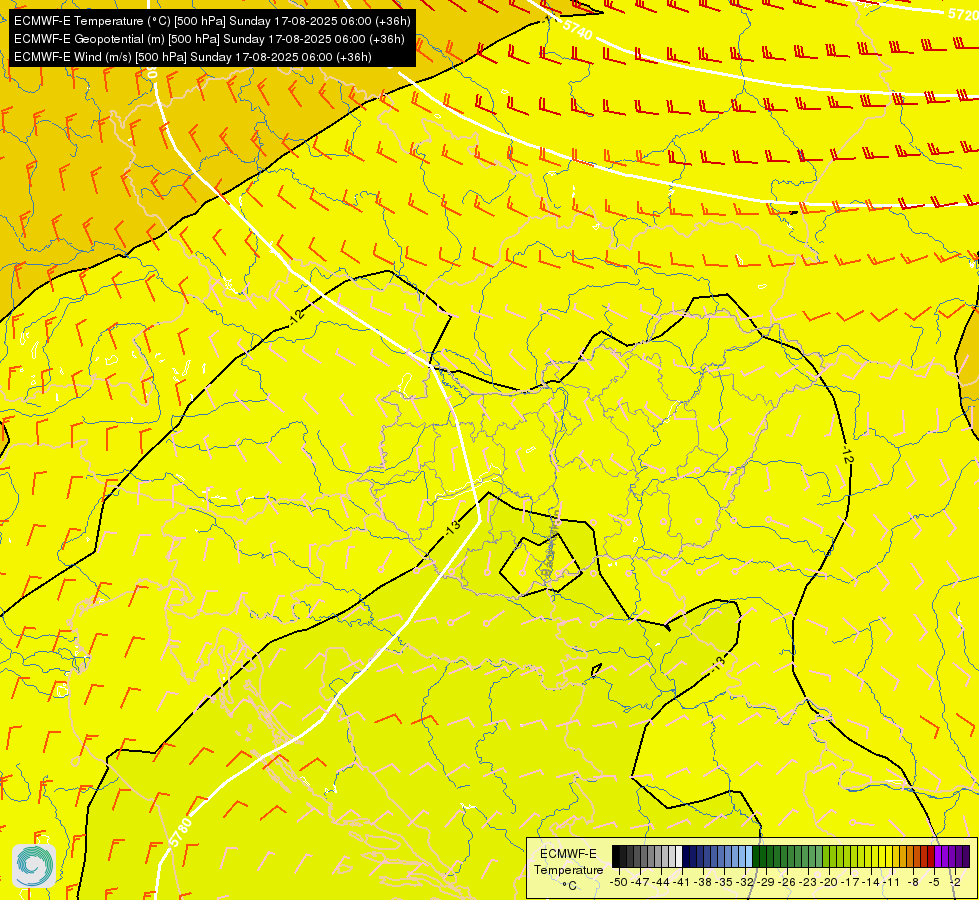Click the -5 legend tick label
Screen dimensions: 979x900
point(934,882)
